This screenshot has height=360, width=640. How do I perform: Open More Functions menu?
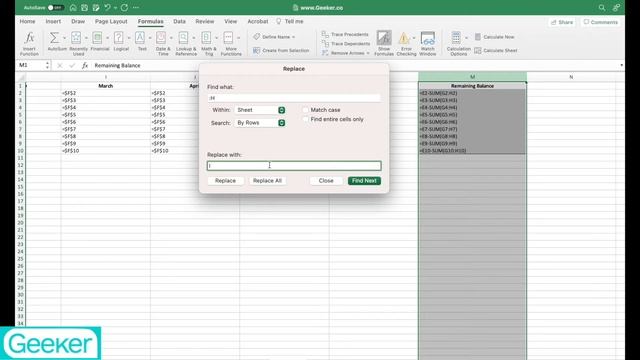coord(231,43)
